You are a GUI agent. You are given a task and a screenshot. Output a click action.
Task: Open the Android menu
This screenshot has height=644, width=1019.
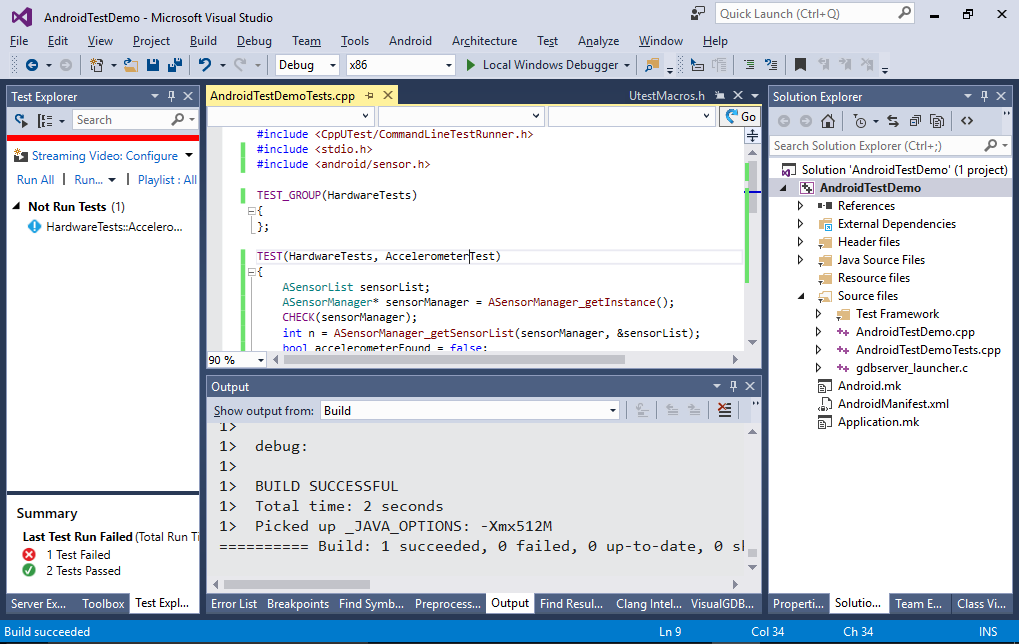410,41
